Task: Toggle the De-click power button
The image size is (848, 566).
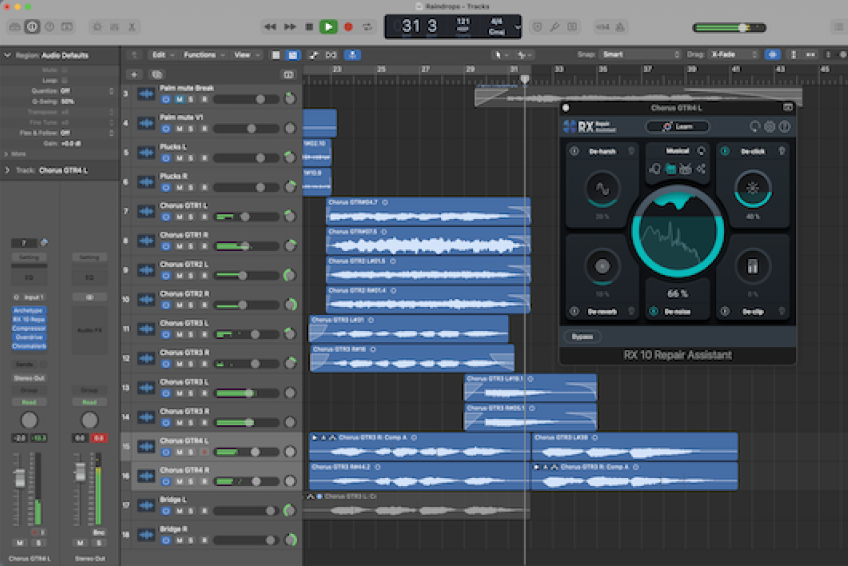Action: coord(725,151)
